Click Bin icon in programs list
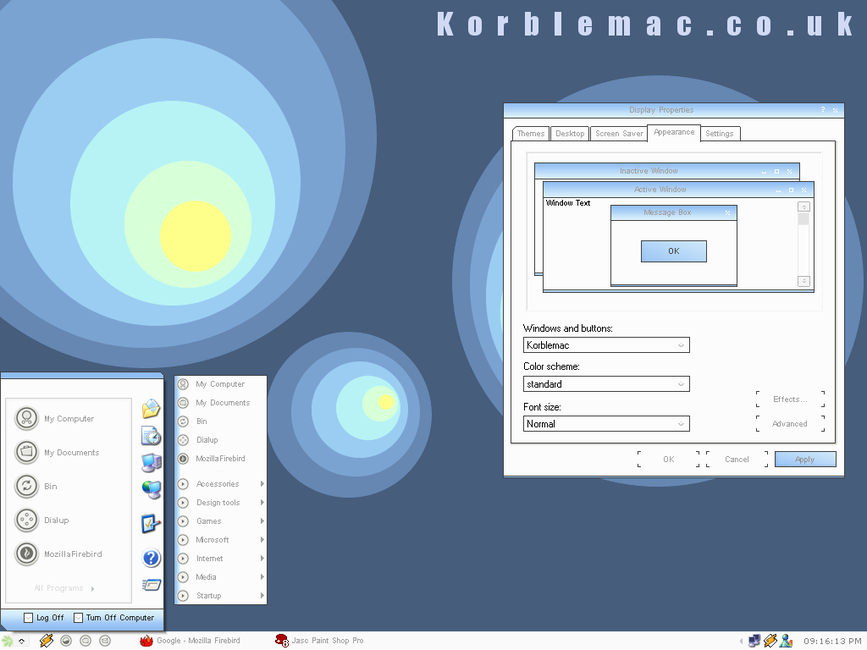 click(183, 421)
